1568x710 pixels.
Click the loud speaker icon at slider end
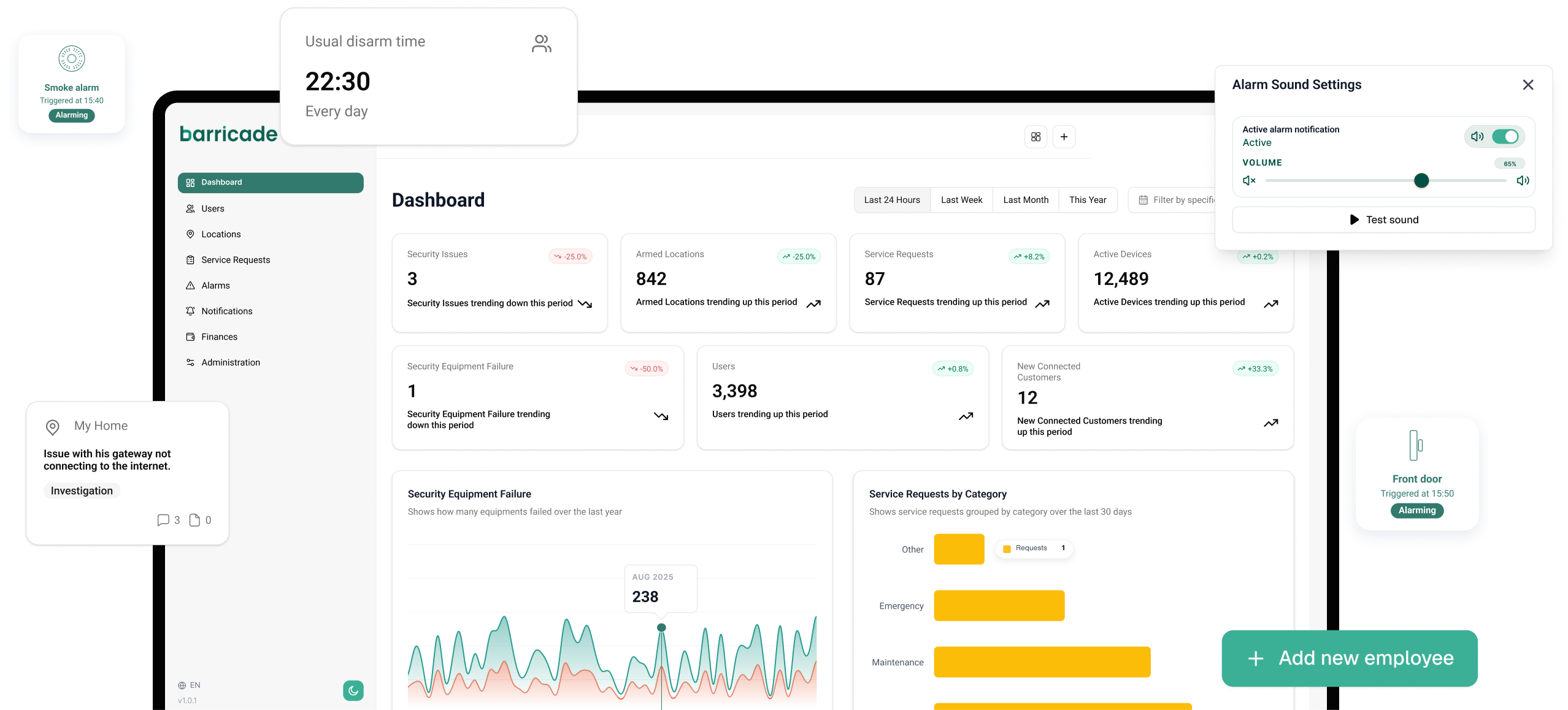pyautogui.click(x=1523, y=180)
